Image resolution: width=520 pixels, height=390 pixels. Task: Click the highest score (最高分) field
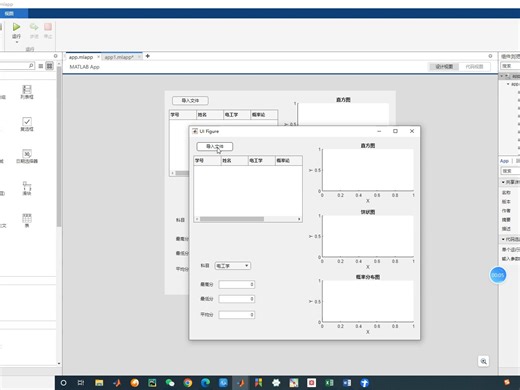click(x=237, y=284)
